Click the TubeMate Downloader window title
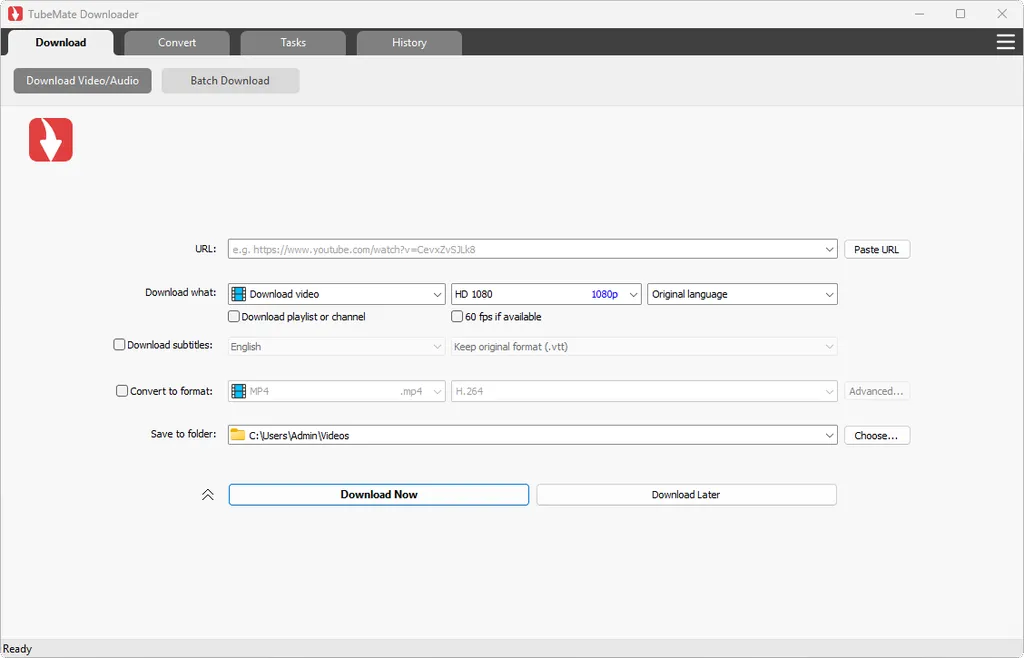 [x=84, y=14]
